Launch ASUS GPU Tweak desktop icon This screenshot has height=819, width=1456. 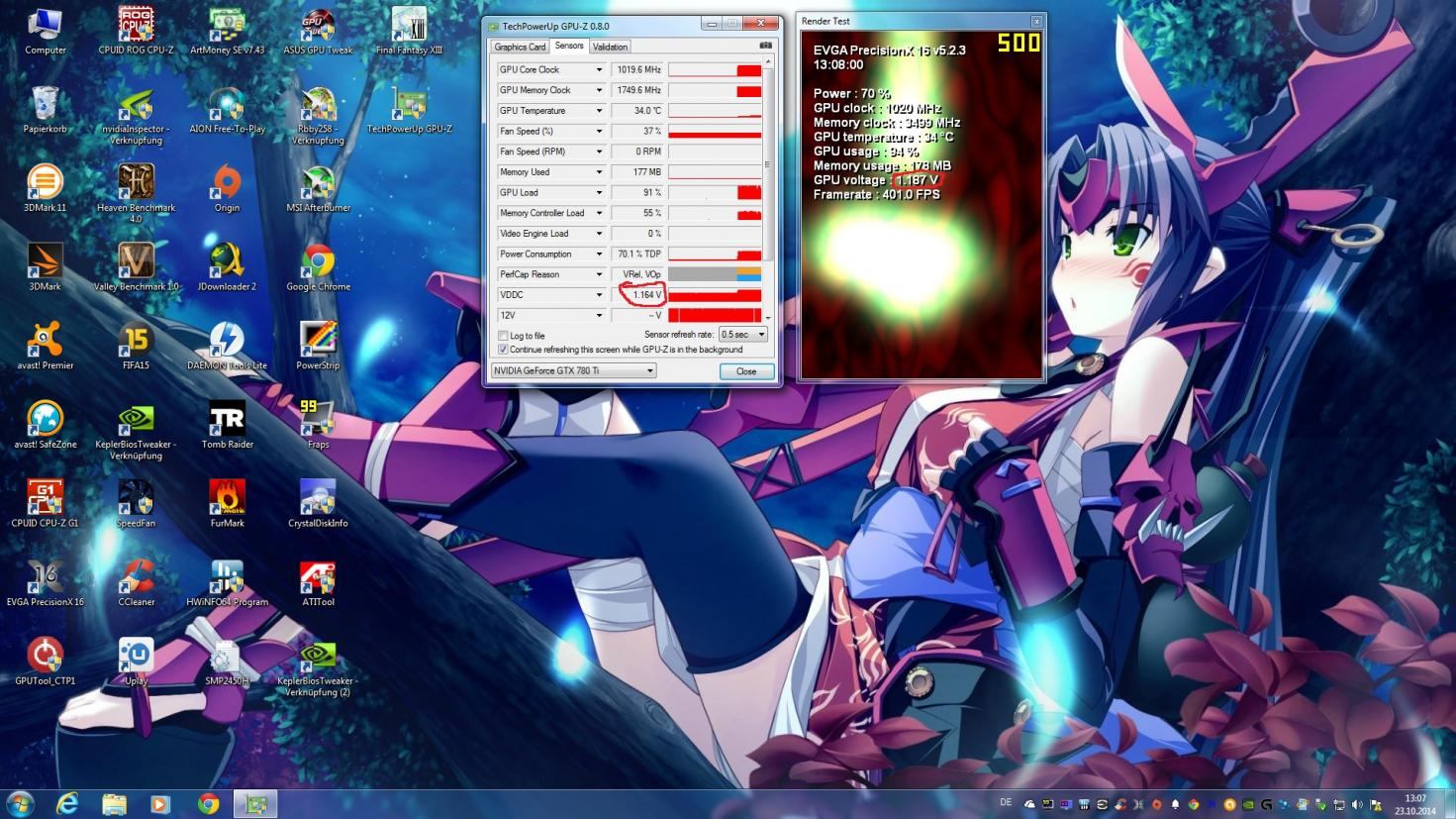tap(318, 30)
